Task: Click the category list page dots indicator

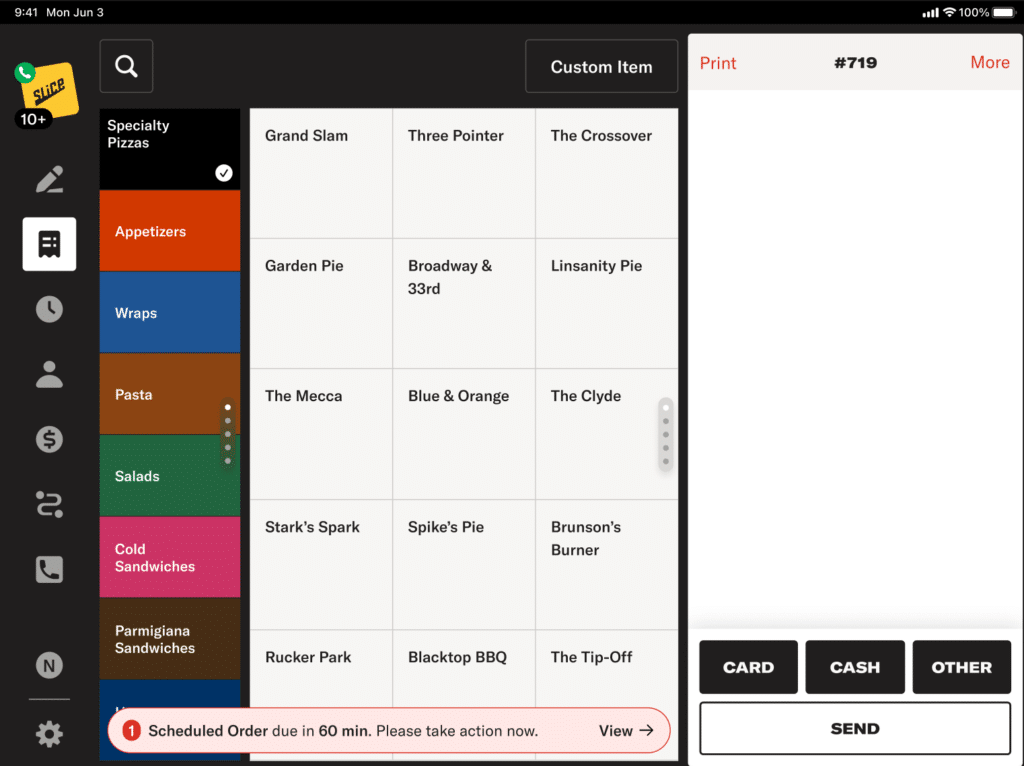Action: (x=228, y=434)
